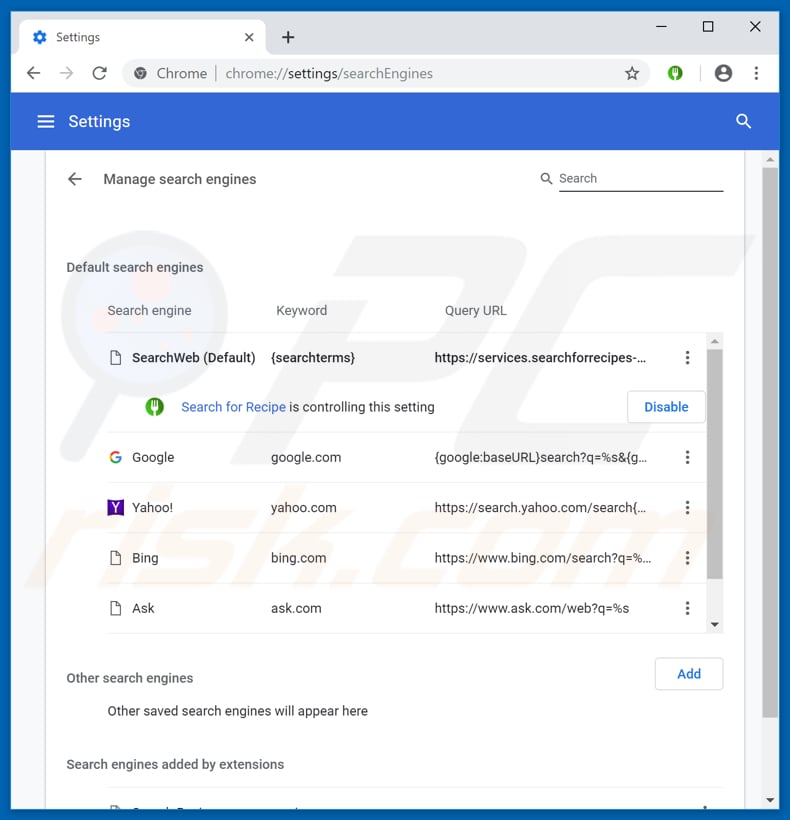This screenshot has height=820, width=790.
Task: Open the Chrome profile avatar menu
Action: click(x=723, y=73)
